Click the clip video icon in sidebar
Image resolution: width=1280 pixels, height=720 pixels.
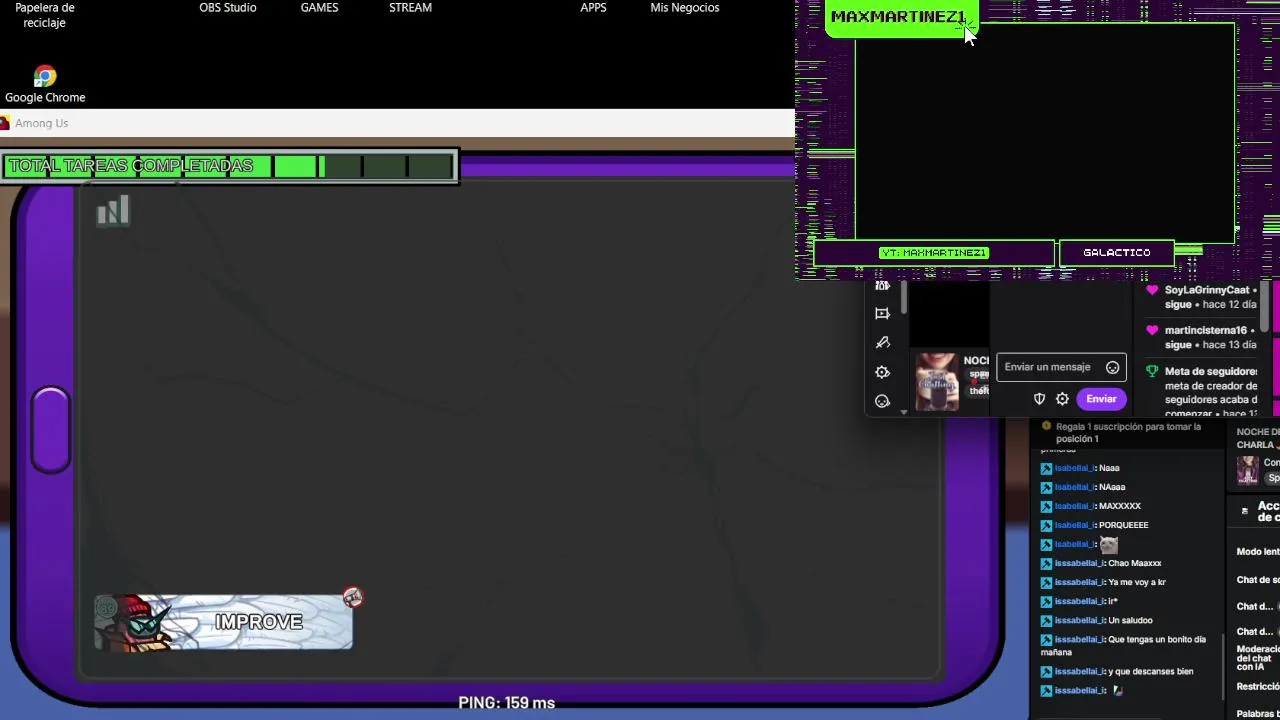[882, 314]
